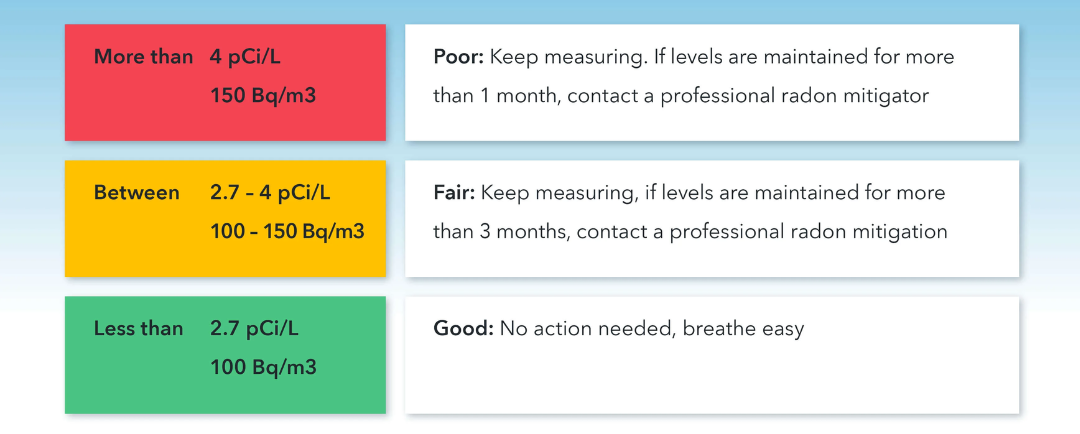Click the "100 - 150 Bq/m3" range text

pos(288,232)
